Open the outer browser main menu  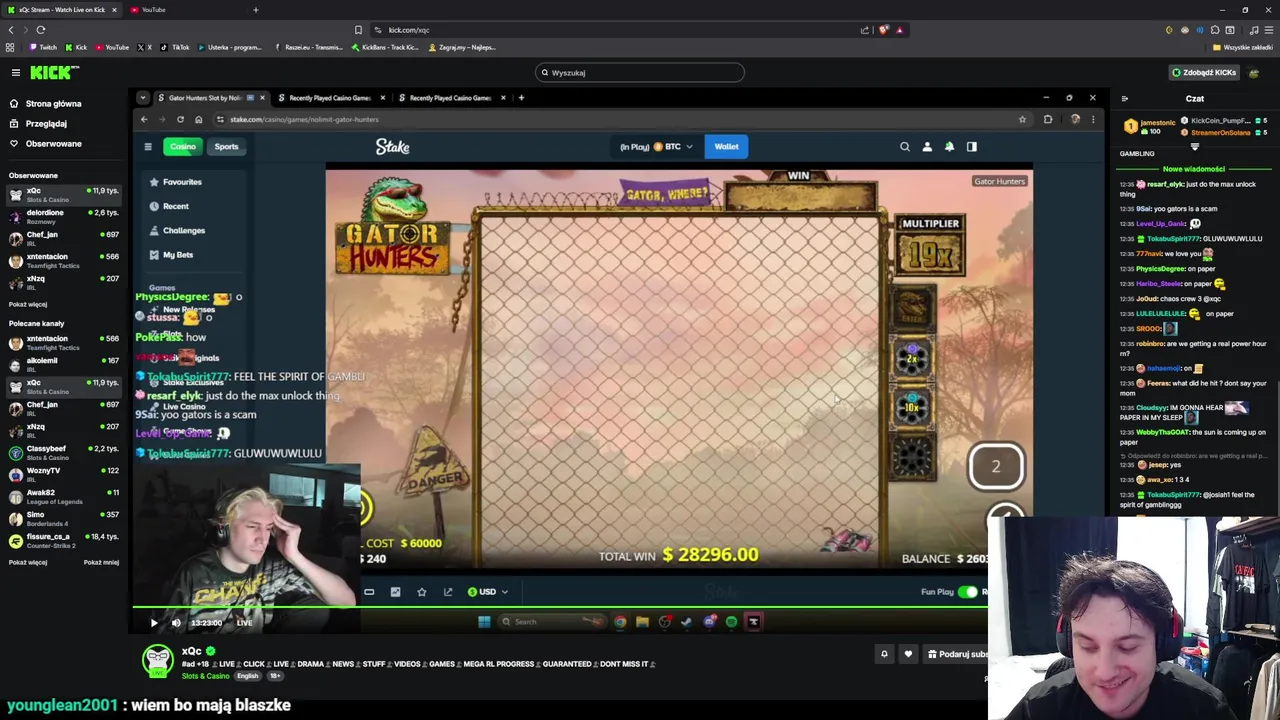point(1267,30)
